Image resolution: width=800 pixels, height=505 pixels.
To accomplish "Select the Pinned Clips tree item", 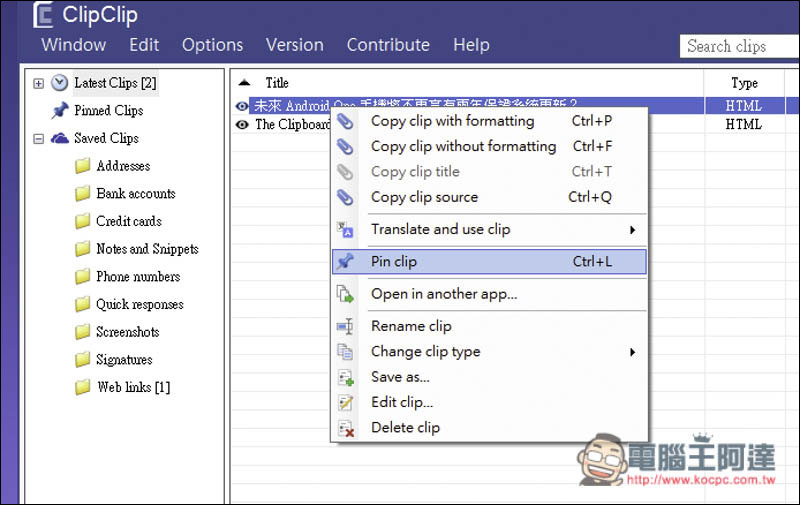I will pyautogui.click(x=109, y=110).
